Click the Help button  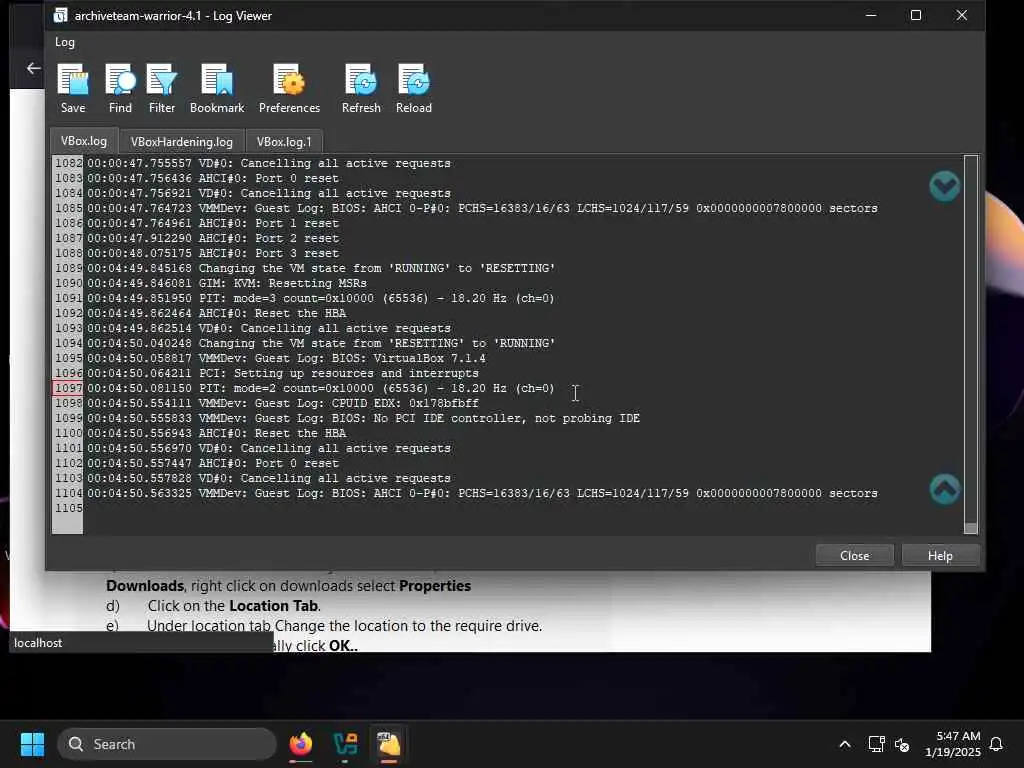tap(940, 556)
